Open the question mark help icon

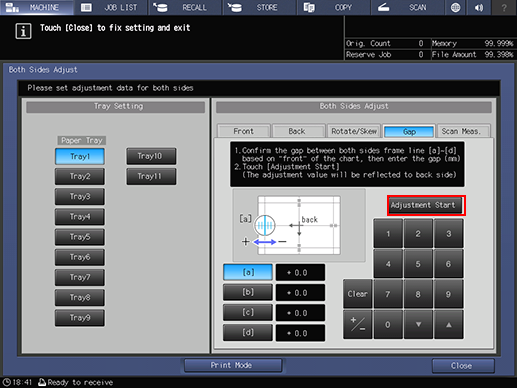tap(504, 7)
